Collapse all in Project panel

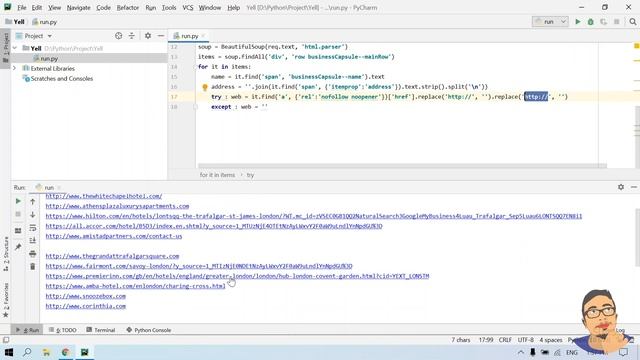131,36
